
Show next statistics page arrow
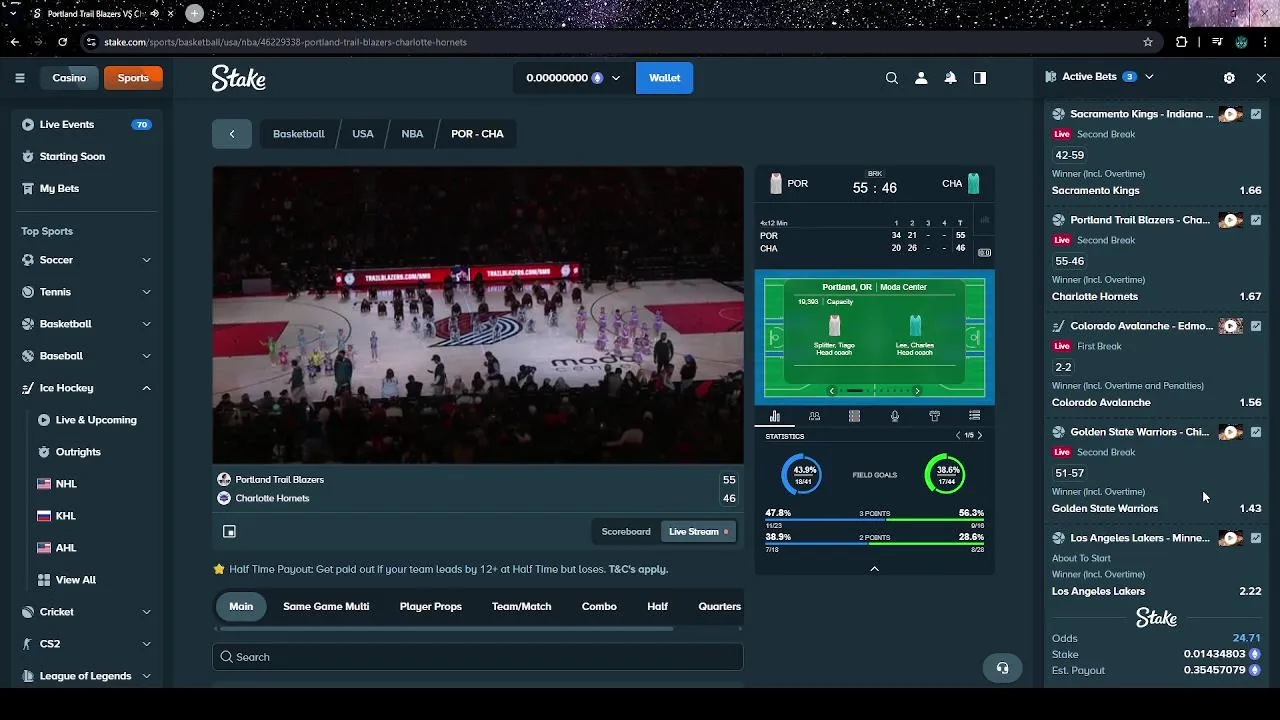[980, 436]
